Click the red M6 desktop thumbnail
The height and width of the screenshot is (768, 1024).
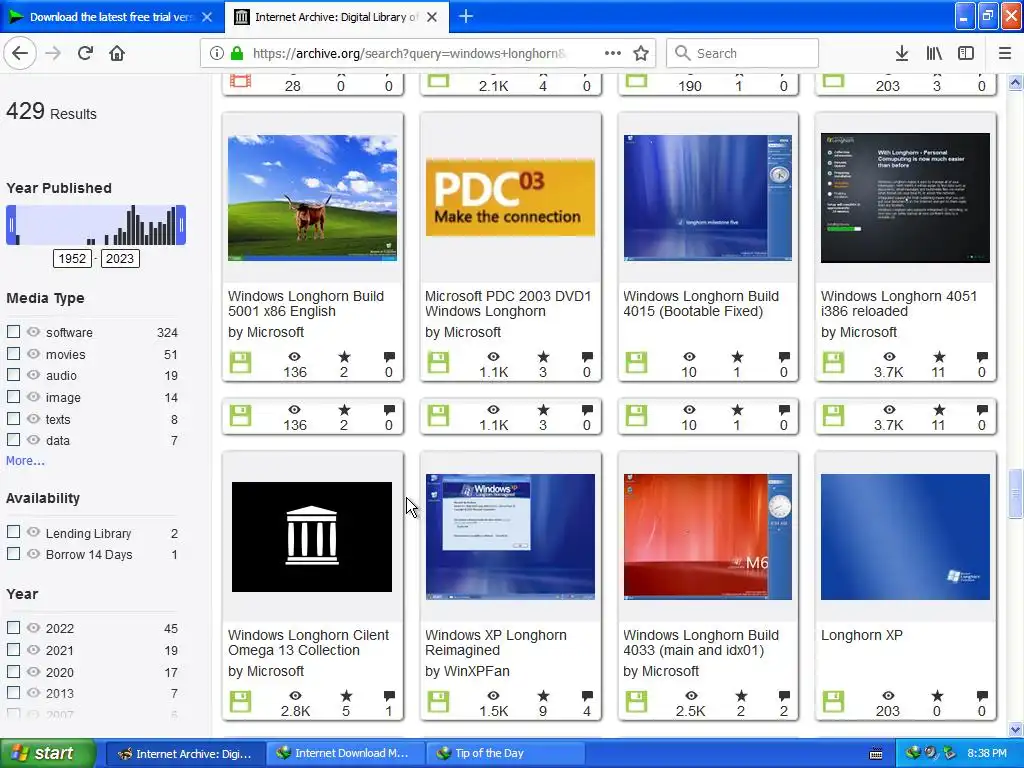(x=707, y=536)
